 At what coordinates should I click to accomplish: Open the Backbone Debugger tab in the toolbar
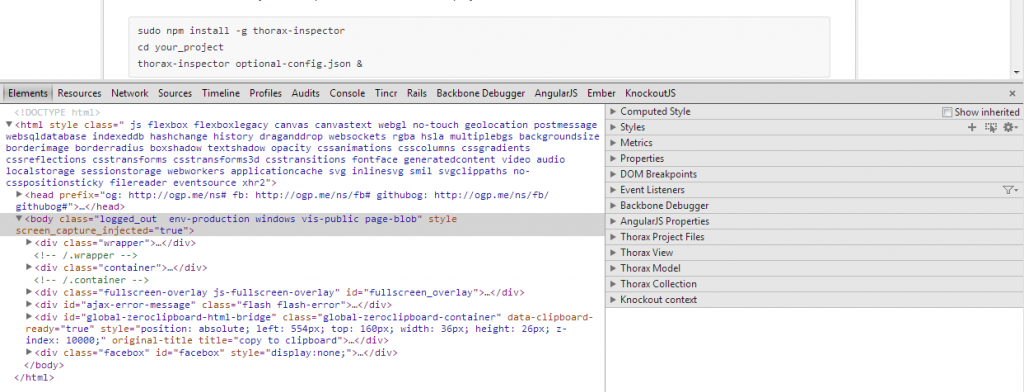pos(481,93)
